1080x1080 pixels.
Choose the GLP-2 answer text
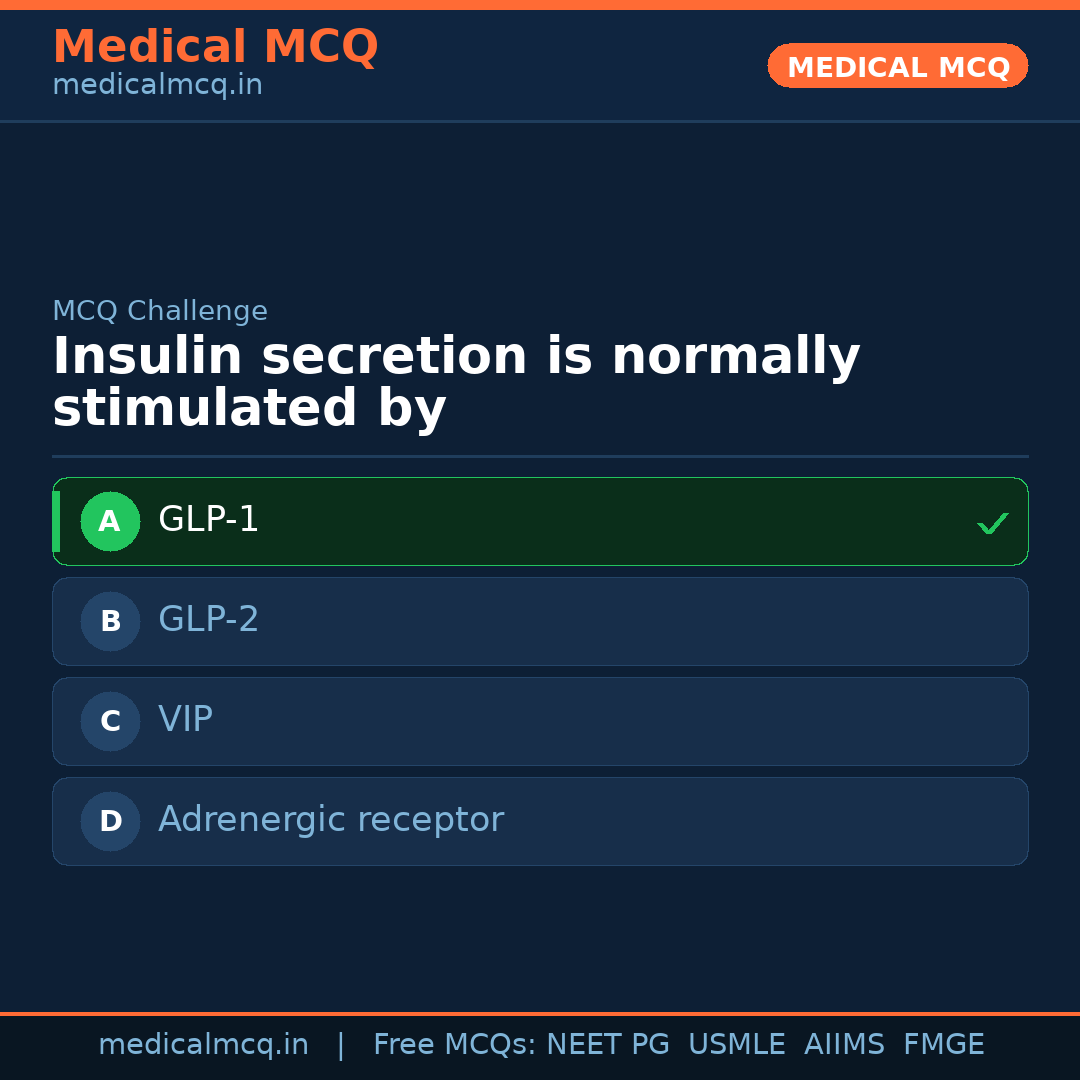pos(208,620)
